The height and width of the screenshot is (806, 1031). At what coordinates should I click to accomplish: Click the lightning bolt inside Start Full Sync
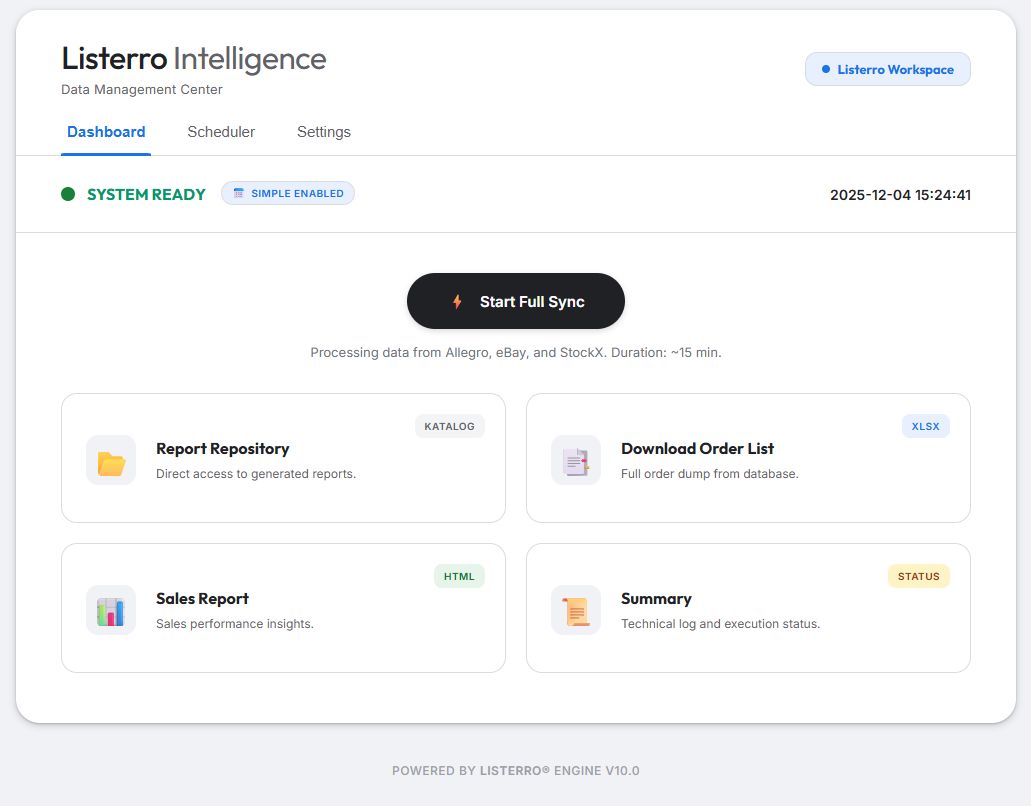[457, 300]
